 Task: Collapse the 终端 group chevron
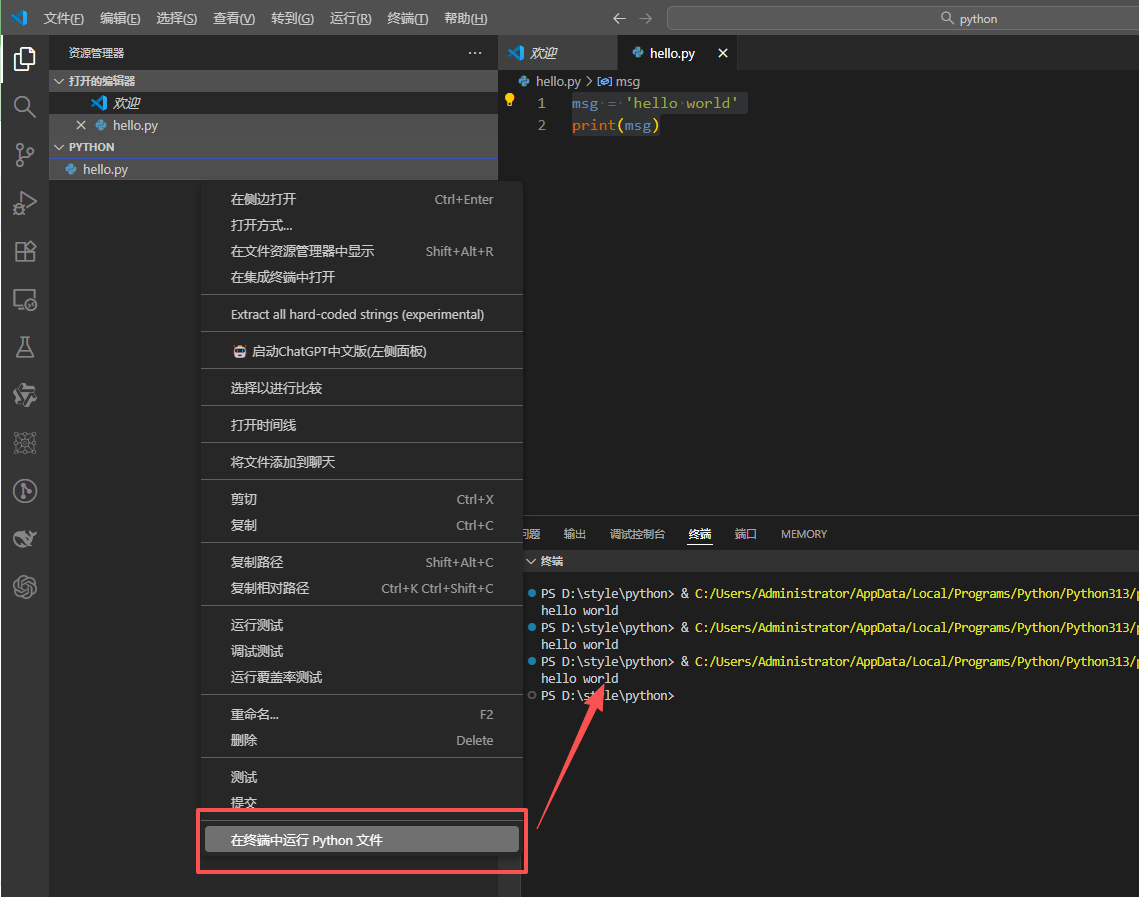coord(531,561)
